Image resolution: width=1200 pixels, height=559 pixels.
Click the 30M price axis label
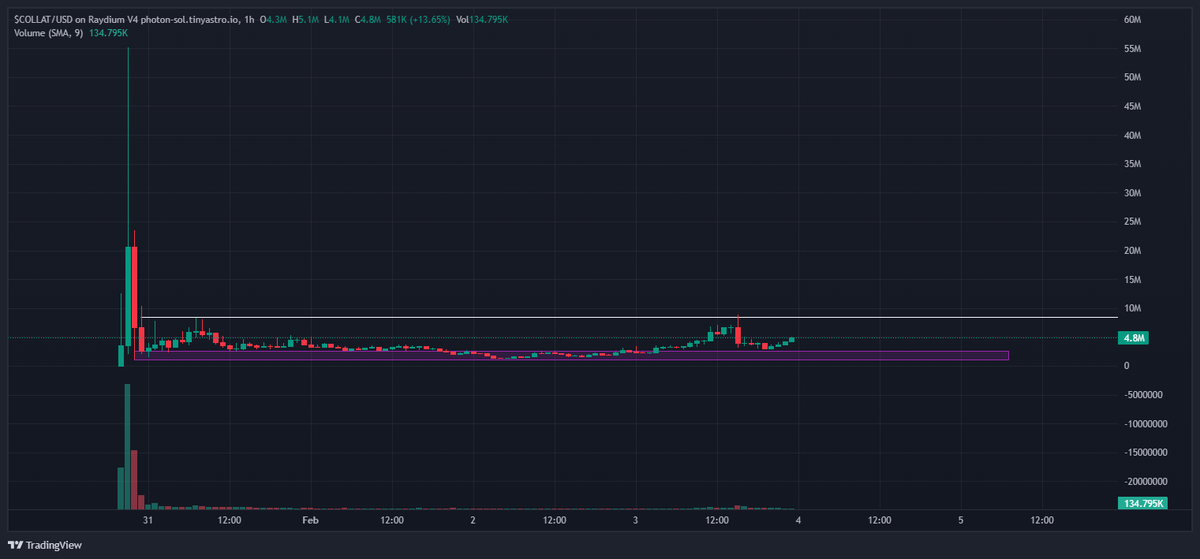pyautogui.click(x=1133, y=193)
